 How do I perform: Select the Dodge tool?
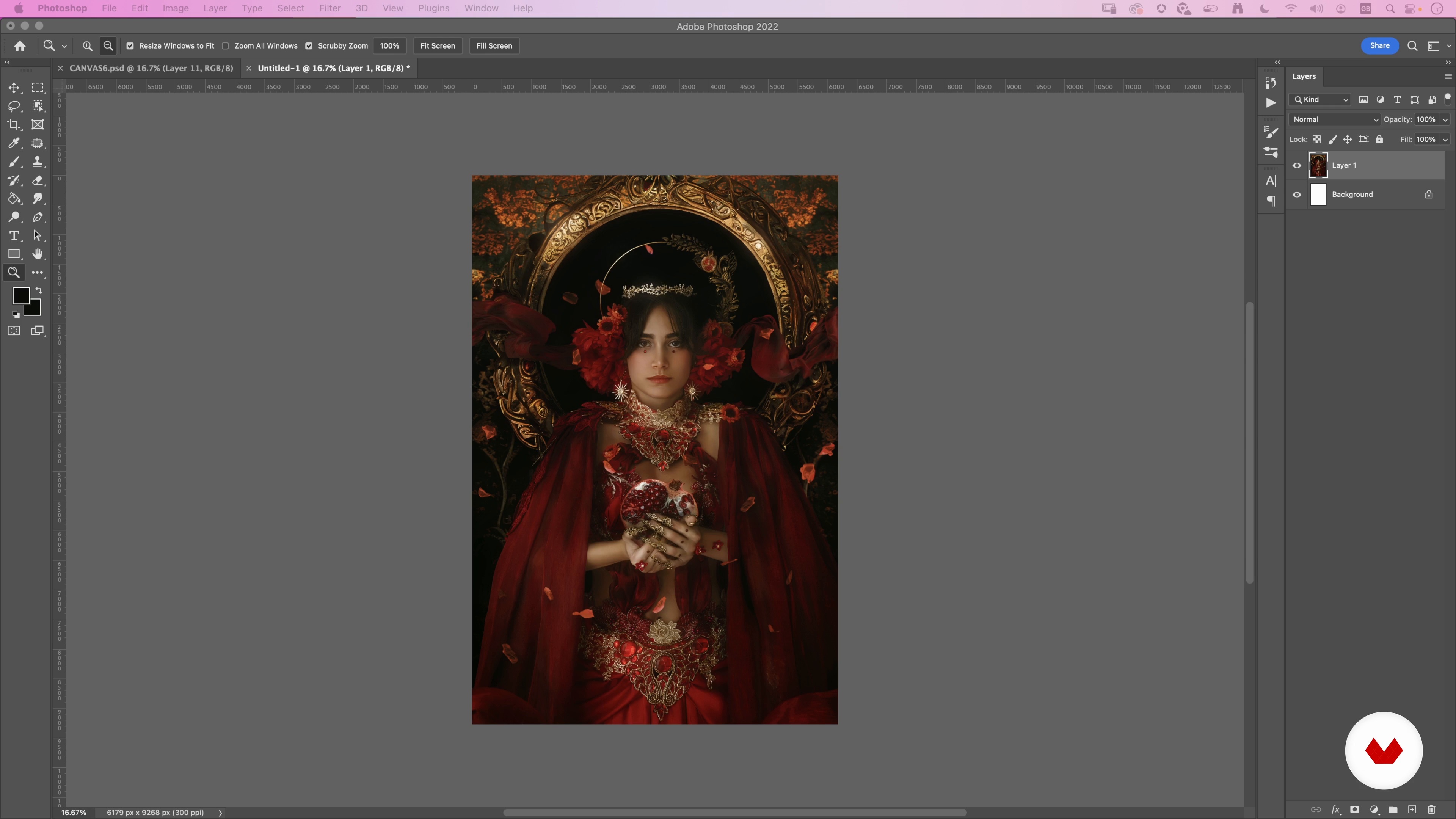click(14, 217)
